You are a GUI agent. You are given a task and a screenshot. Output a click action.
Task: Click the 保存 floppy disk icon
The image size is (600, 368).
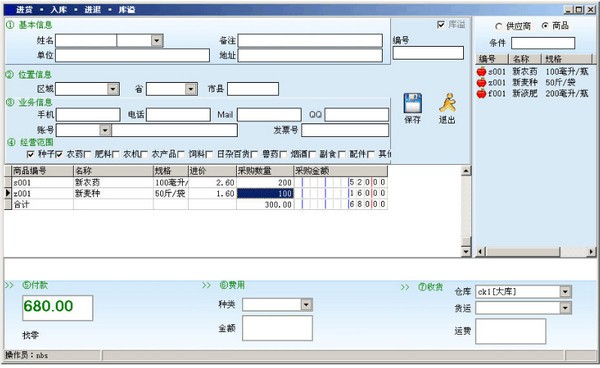[412, 103]
